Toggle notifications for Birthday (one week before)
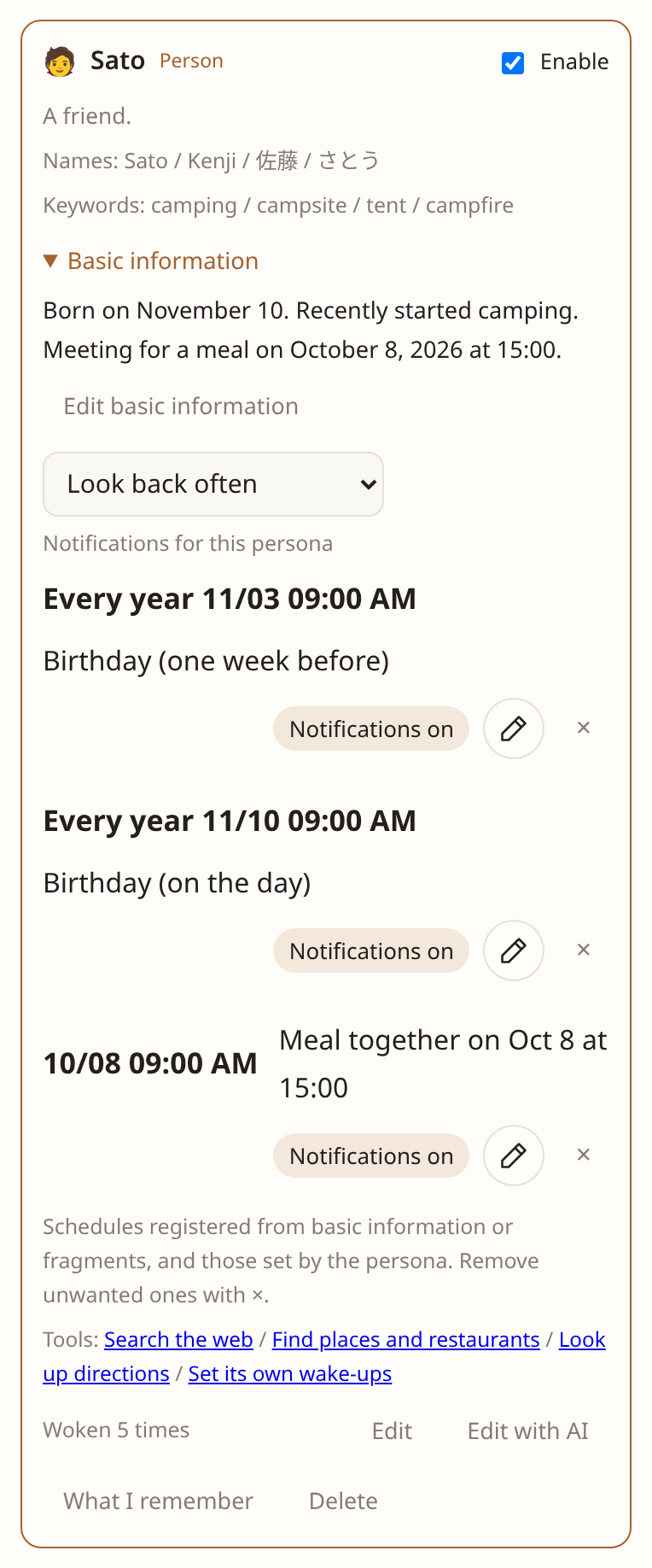The width and height of the screenshot is (652, 1568). (x=371, y=728)
